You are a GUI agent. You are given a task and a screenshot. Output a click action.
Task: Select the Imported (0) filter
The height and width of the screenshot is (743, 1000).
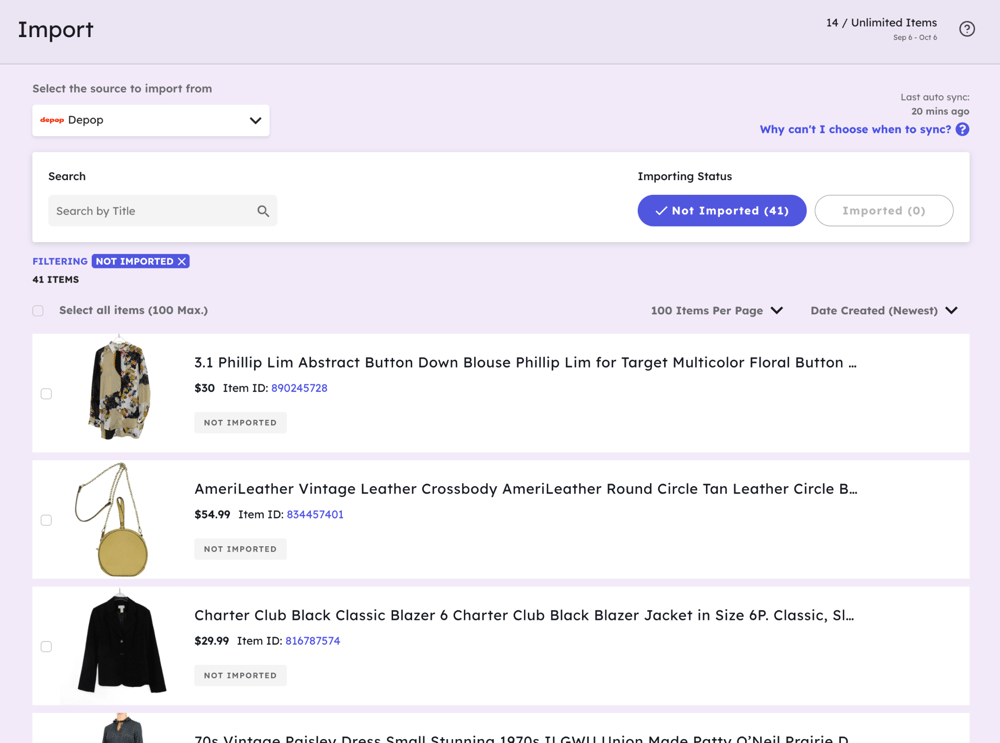click(884, 210)
